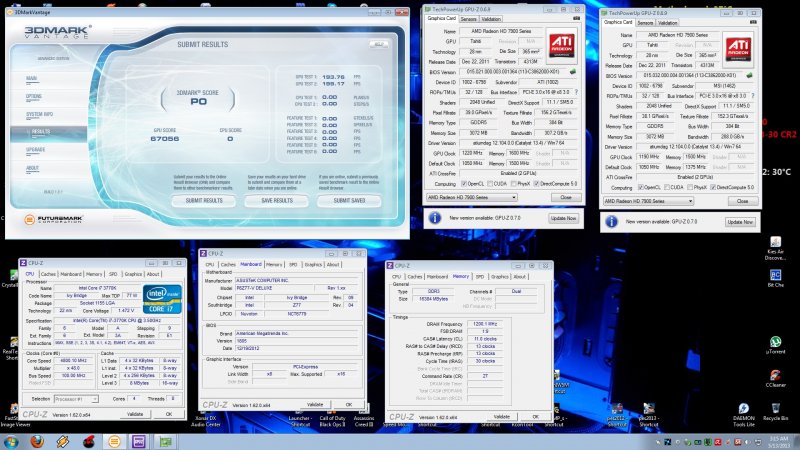This screenshot has width=800, height=450.
Task: Launch Firefox from the taskbar
Action: (37, 442)
